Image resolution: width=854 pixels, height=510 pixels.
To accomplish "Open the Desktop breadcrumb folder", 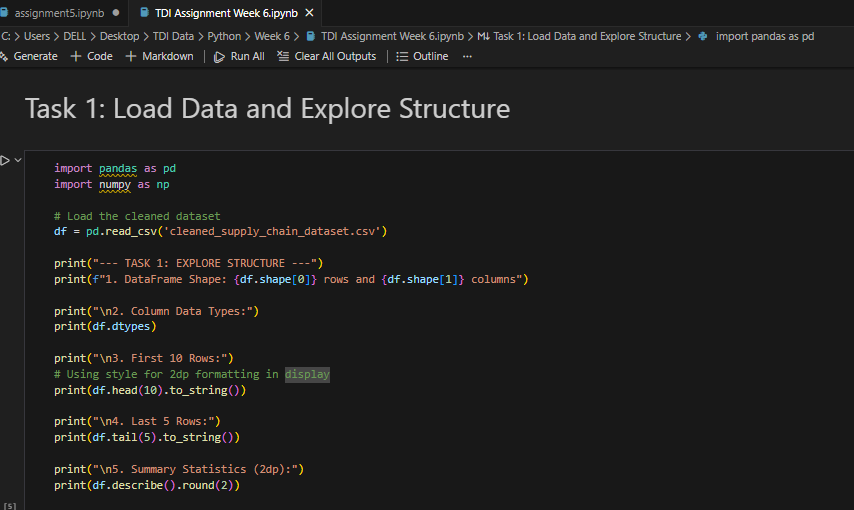I will tap(119, 37).
